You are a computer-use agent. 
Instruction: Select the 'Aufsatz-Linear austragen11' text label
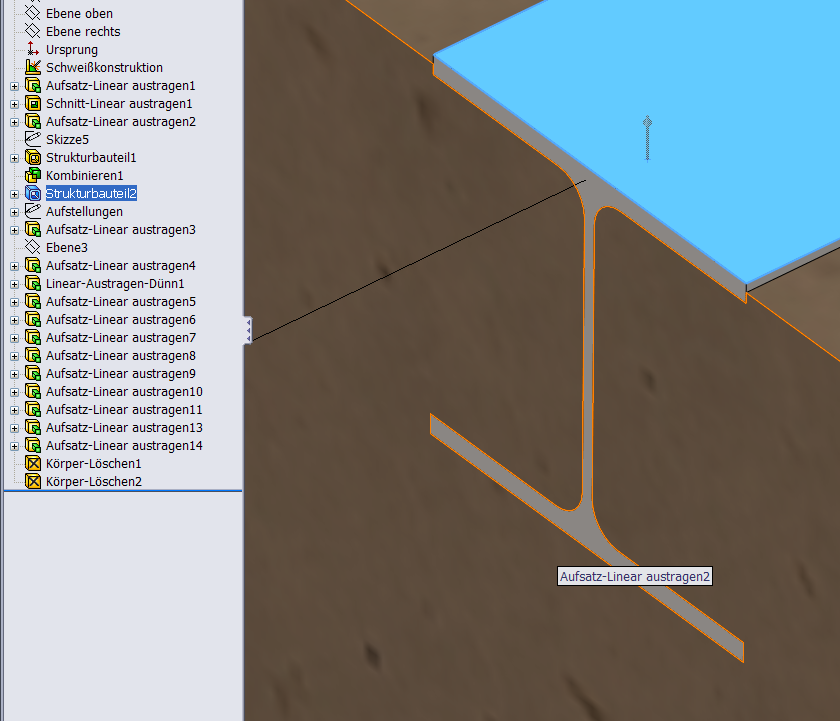pos(124,410)
